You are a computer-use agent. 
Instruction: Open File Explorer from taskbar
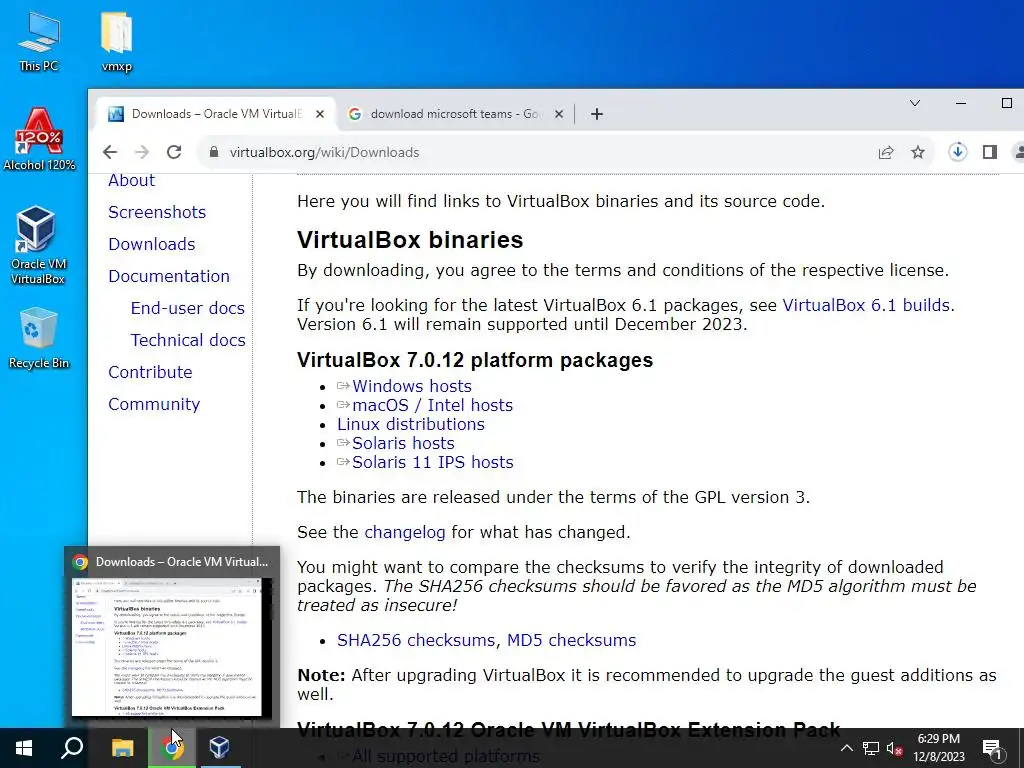pyautogui.click(x=122, y=748)
